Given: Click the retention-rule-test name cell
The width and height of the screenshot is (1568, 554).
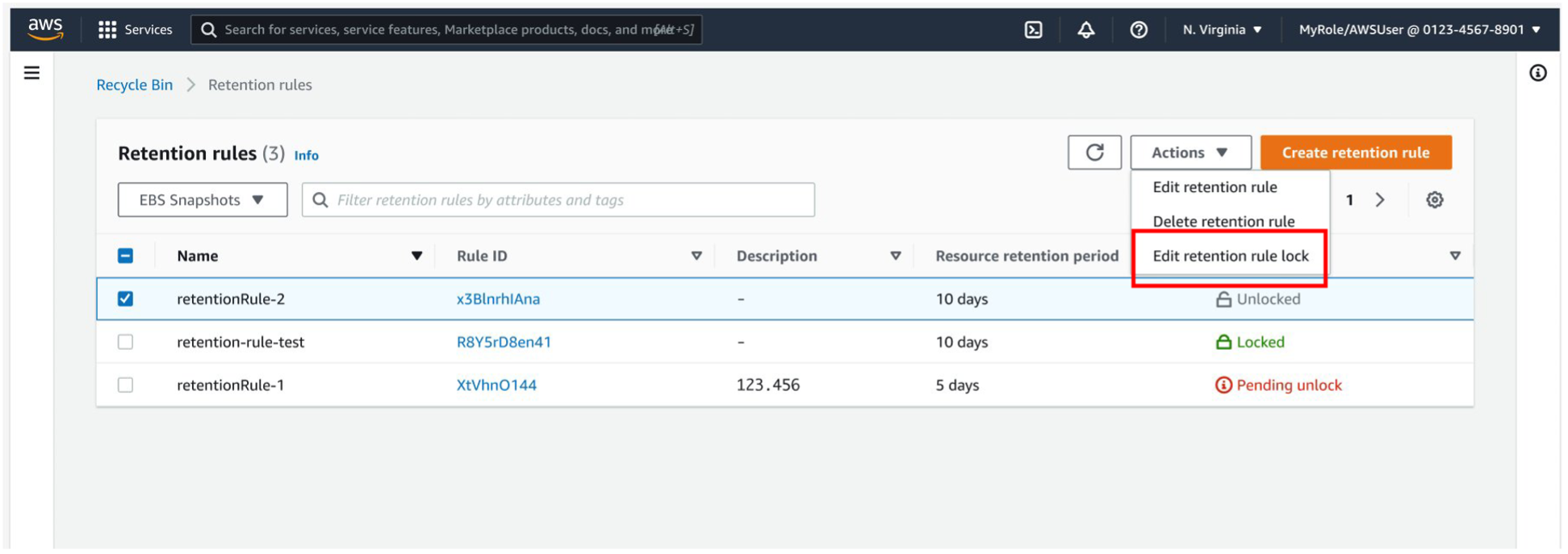Looking at the screenshot, I should click(x=240, y=342).
